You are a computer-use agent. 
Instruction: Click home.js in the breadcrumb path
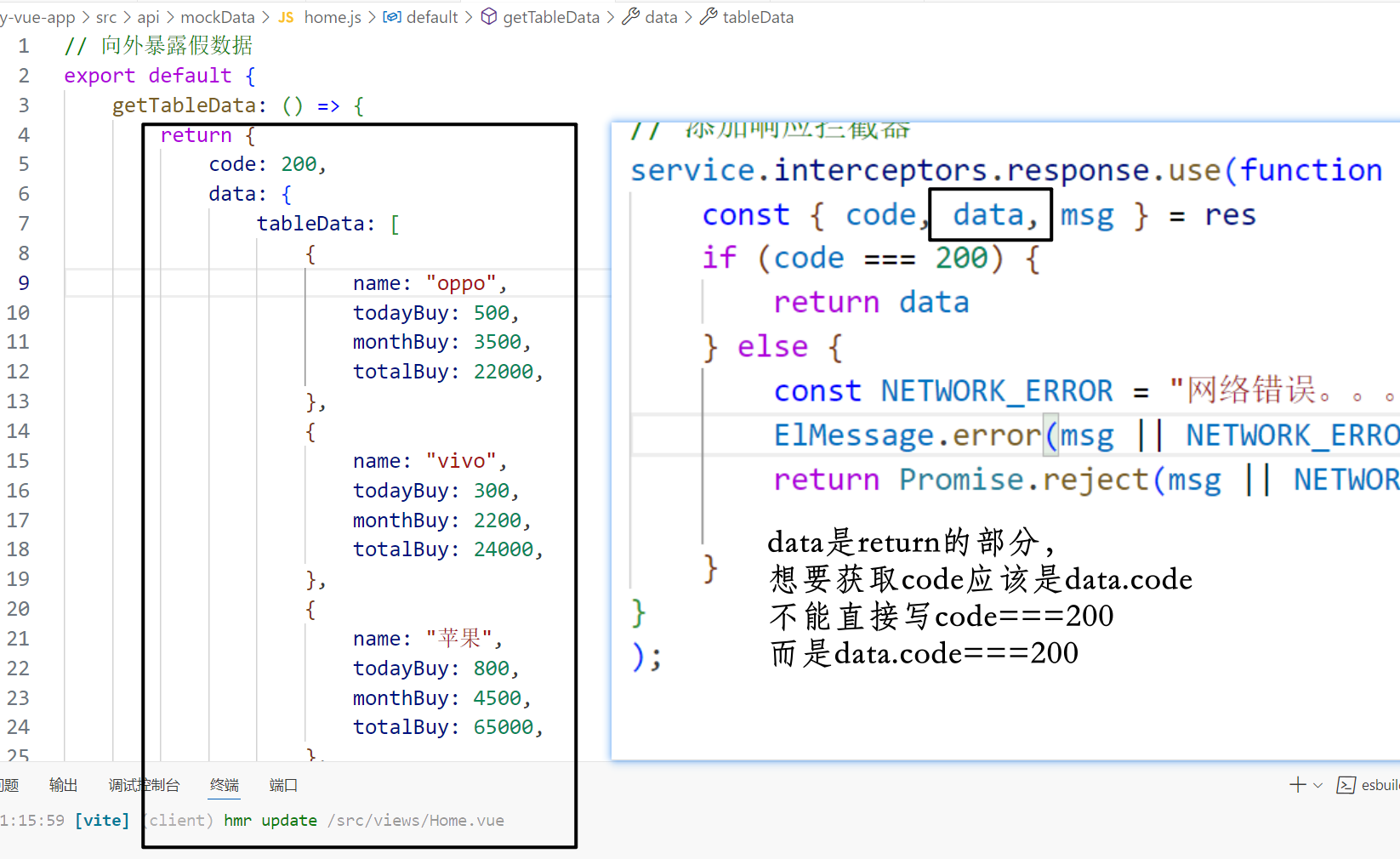click(333, 16)
